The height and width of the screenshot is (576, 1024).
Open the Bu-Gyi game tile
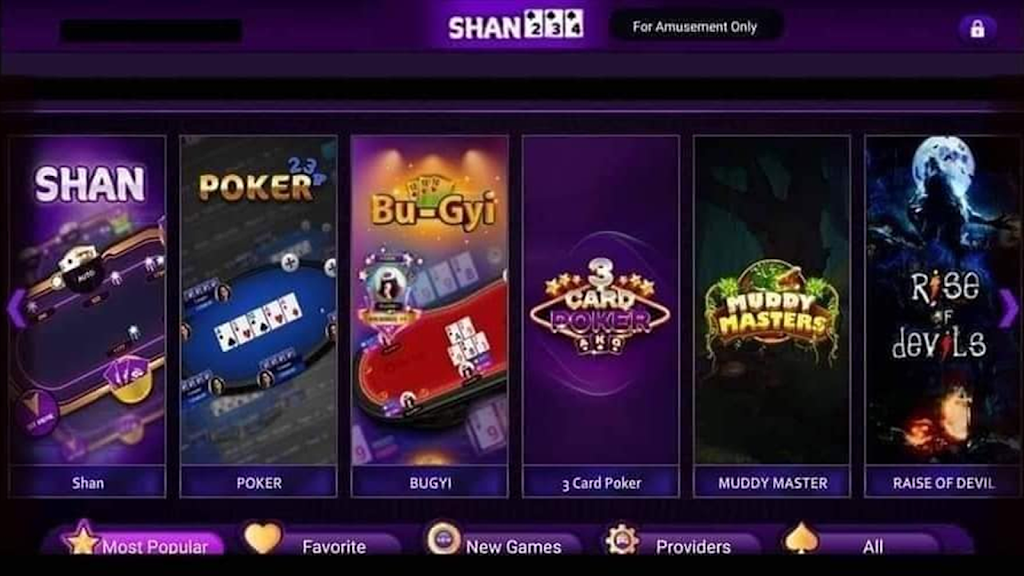pyautogui.click(x=430, y=317)
